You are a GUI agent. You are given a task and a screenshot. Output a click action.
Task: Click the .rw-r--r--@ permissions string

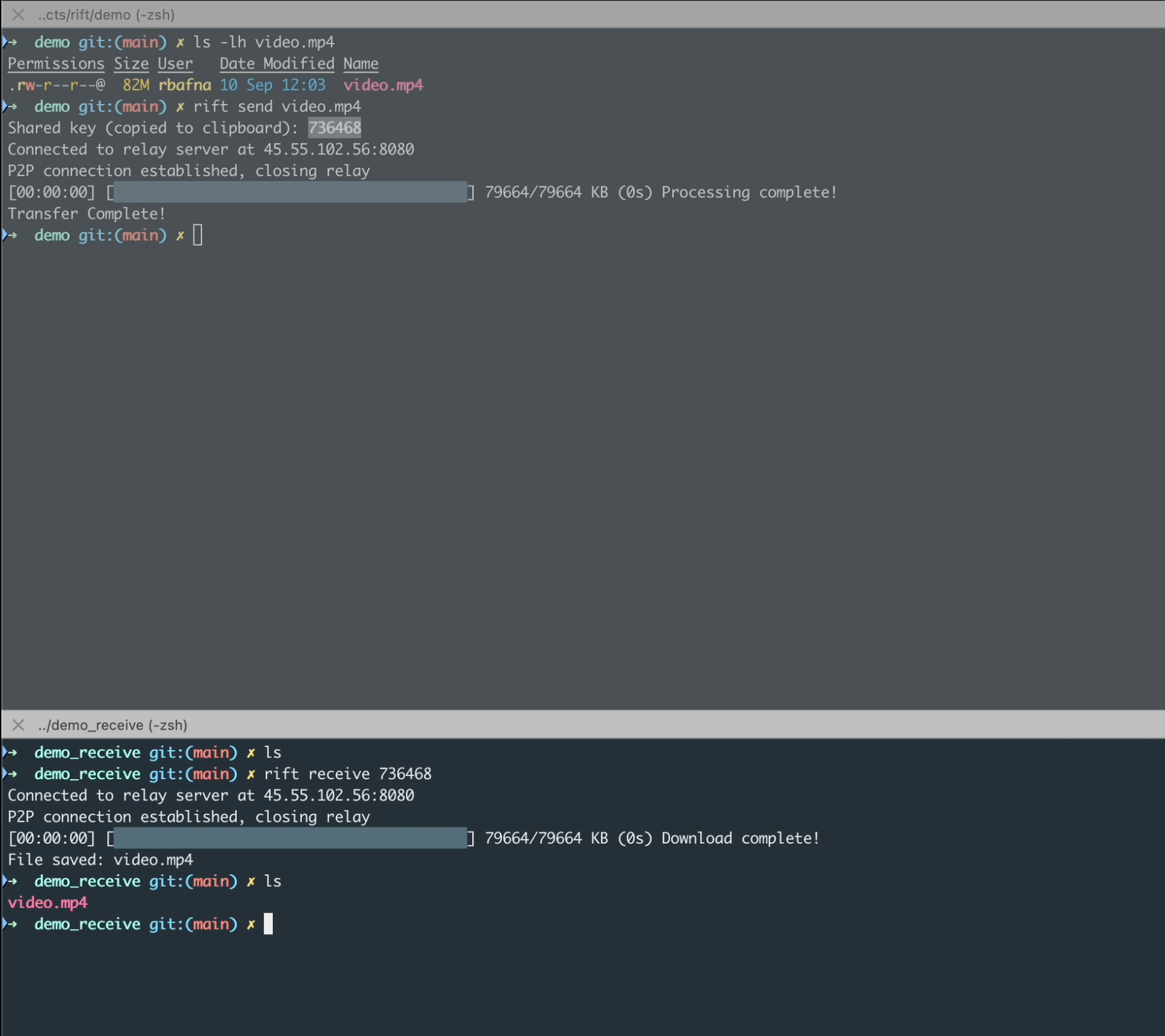(x=57, y=85)
